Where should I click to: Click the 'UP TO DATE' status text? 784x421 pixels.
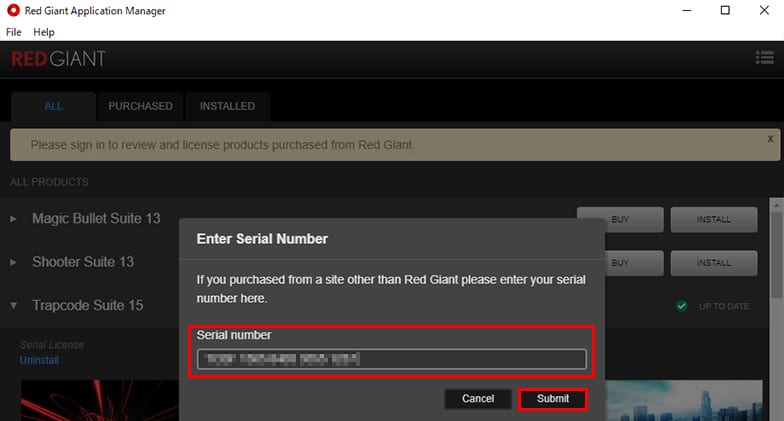point(724,306)
